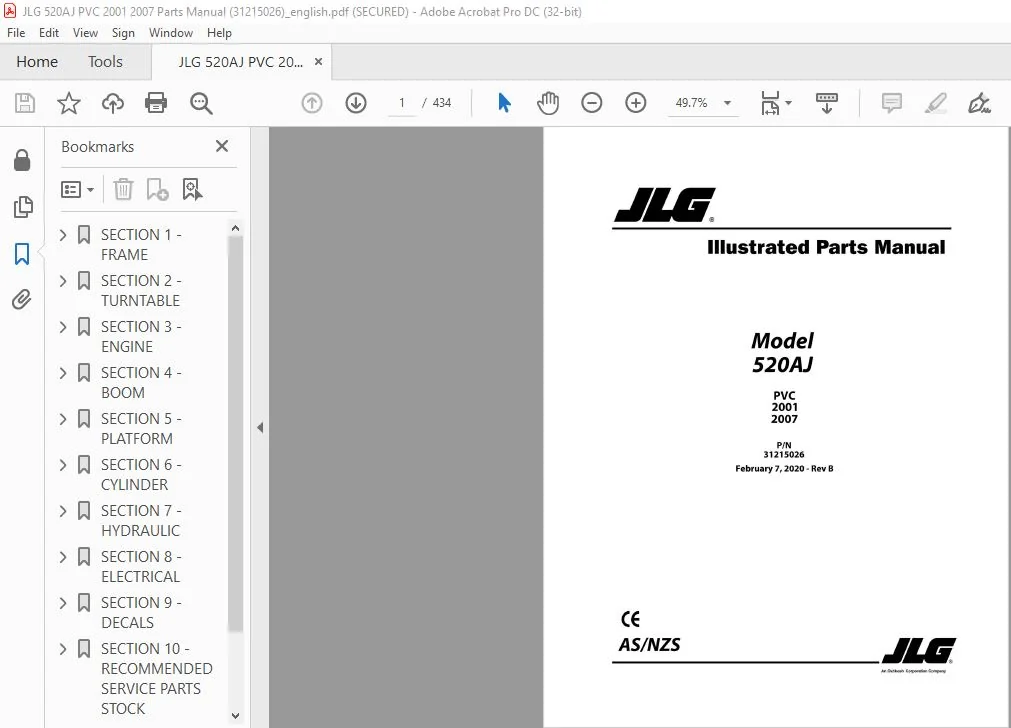Open the View menu
This screenshot has height=728, width=1011.
[85, 33]
